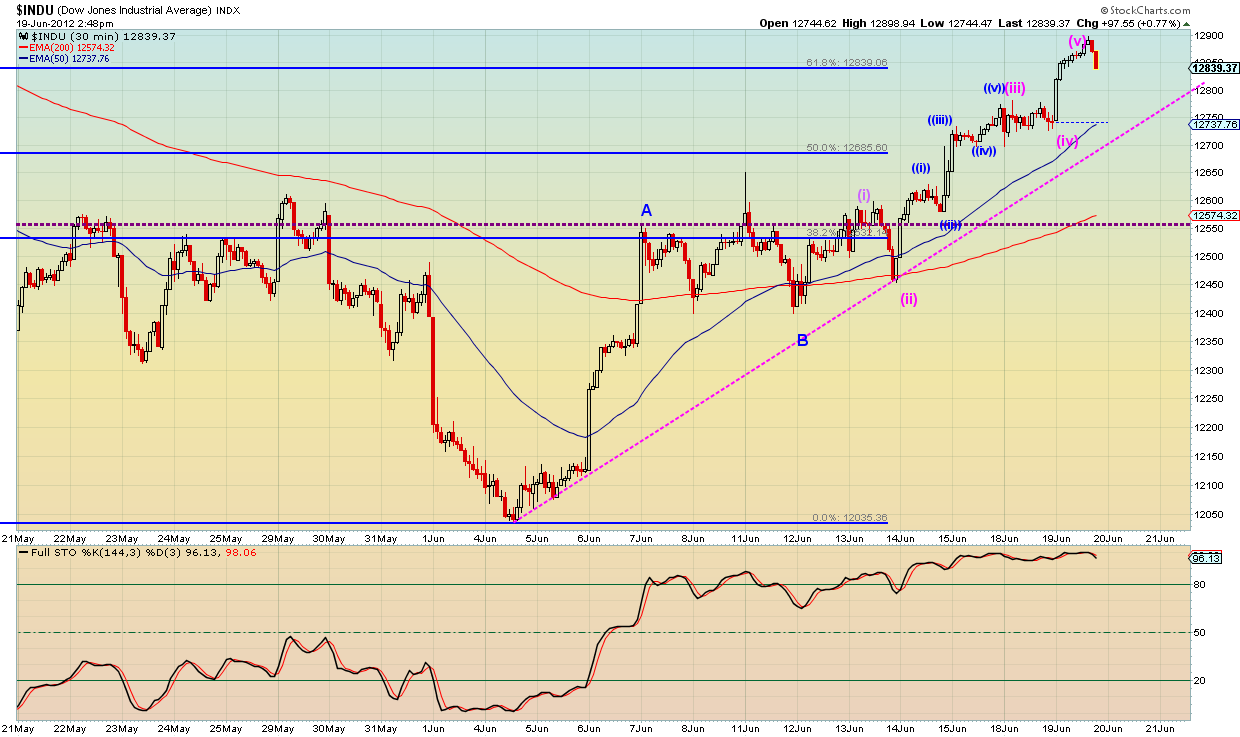The height and width of the screenshot is (737, 1240).
Task: Click the boxed 12839.37 price tag on right axis
Action: pos(1216,68)
